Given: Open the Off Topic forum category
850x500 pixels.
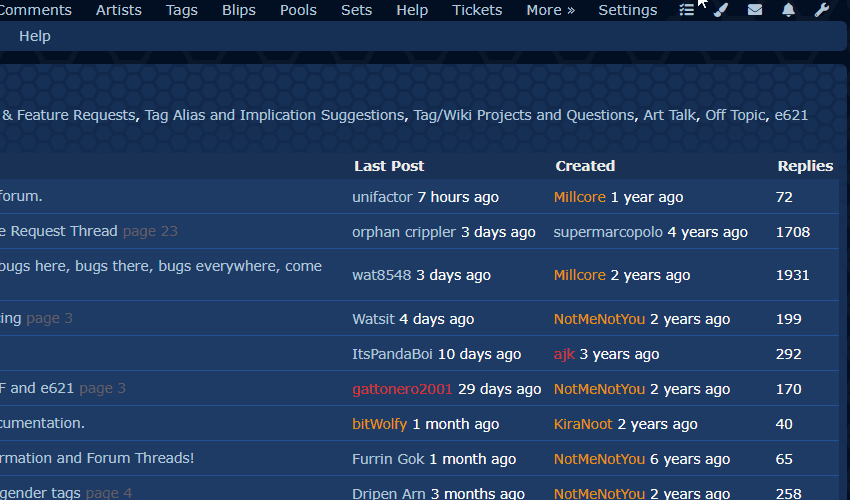Looking at the screenshot, I should tap(735, 115).
